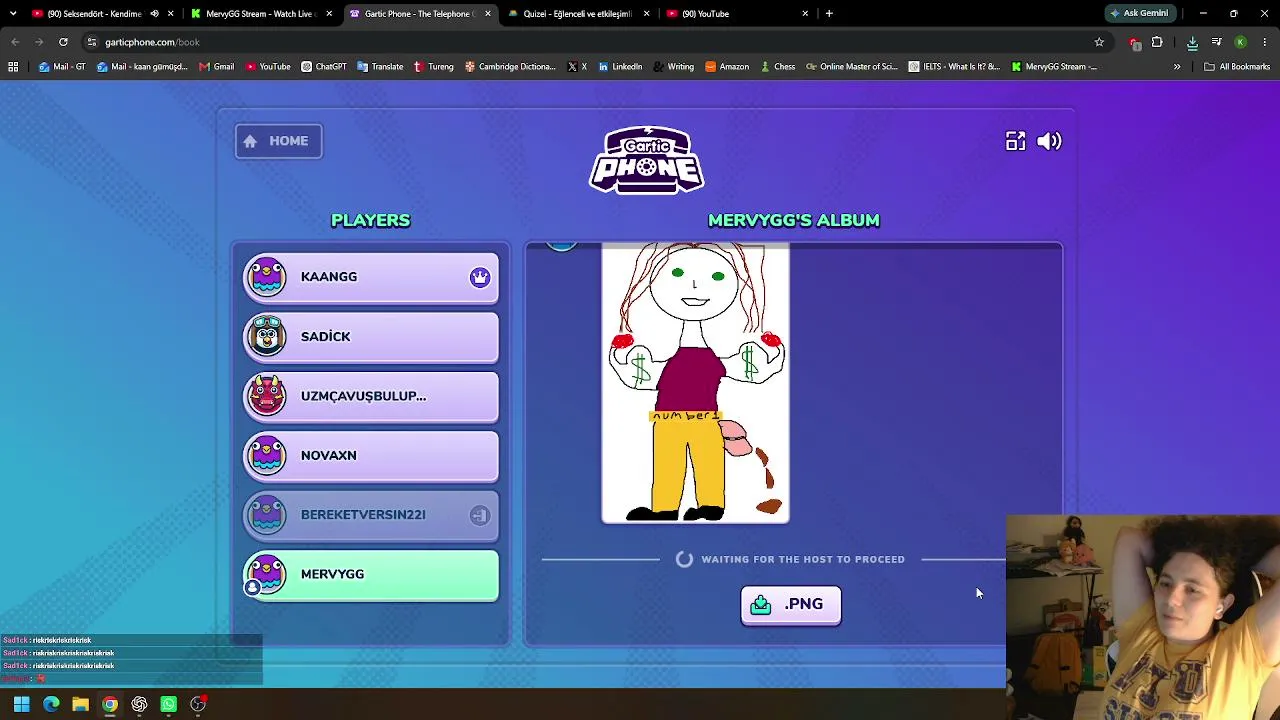This screenshot has width=1280, height=720.
Task: Open the tab search dropdown
Action: (x=13, y=14)
